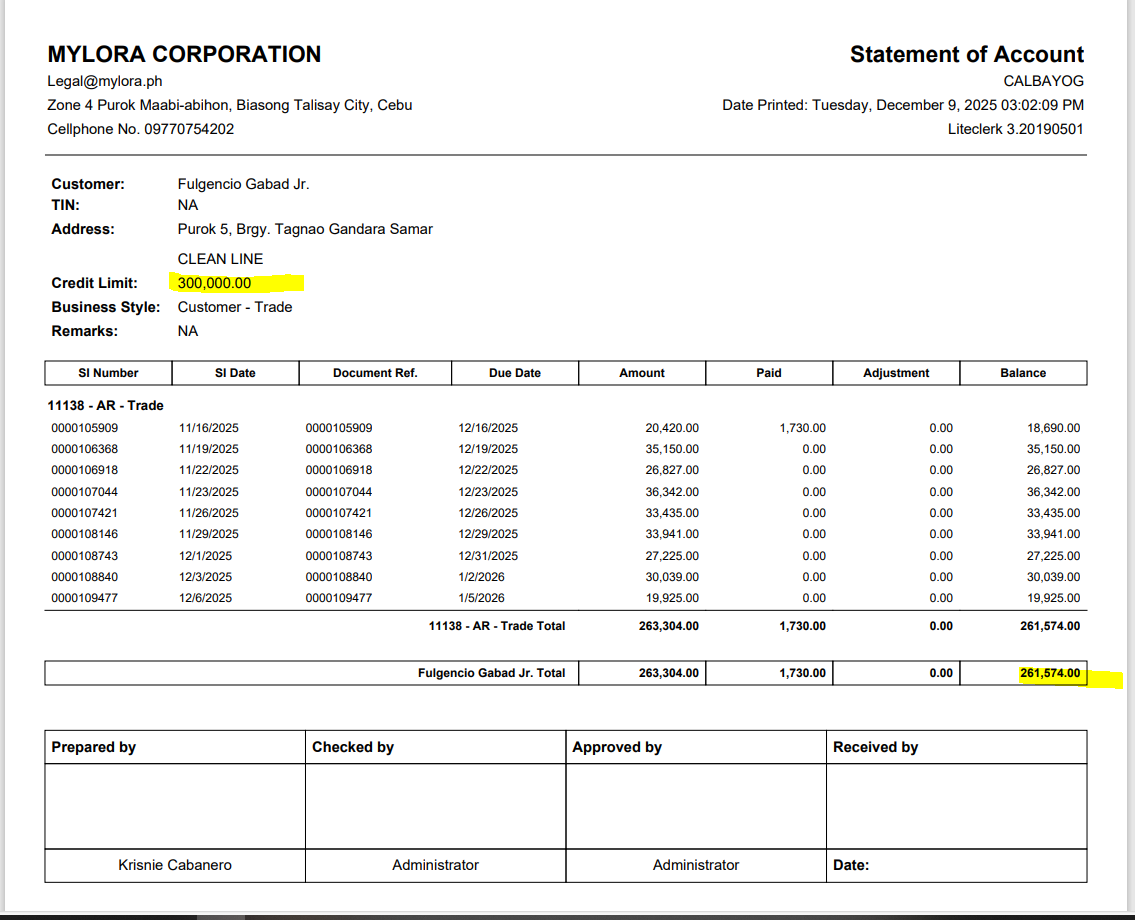Click the Due Date column header

point(515,373)
